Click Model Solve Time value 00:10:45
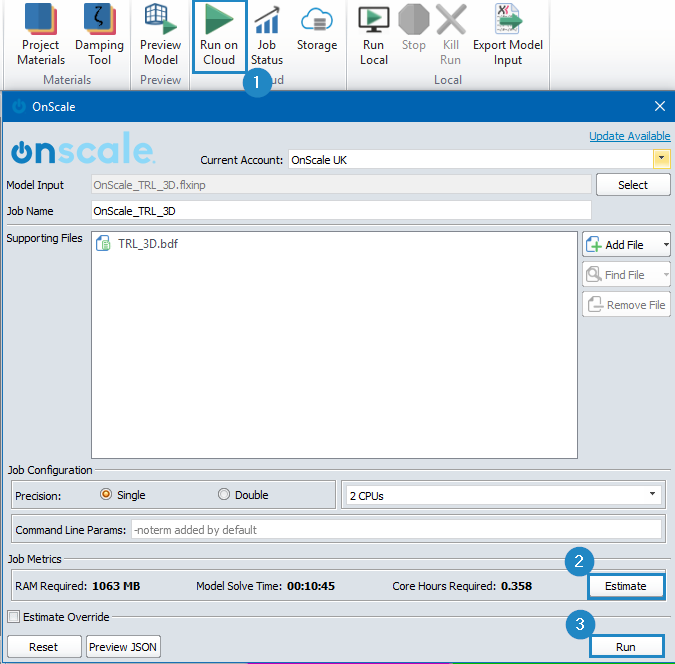This screenshot has width=675, height=664. tap(311, 586)
